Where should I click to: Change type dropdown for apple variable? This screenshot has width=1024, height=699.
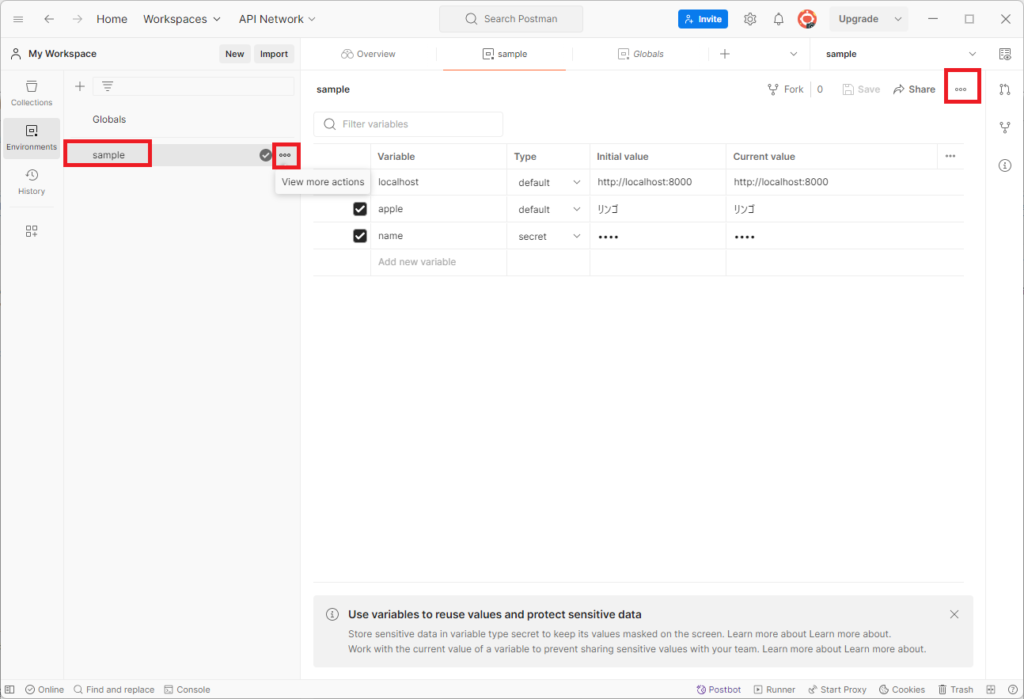pos(549,209)
